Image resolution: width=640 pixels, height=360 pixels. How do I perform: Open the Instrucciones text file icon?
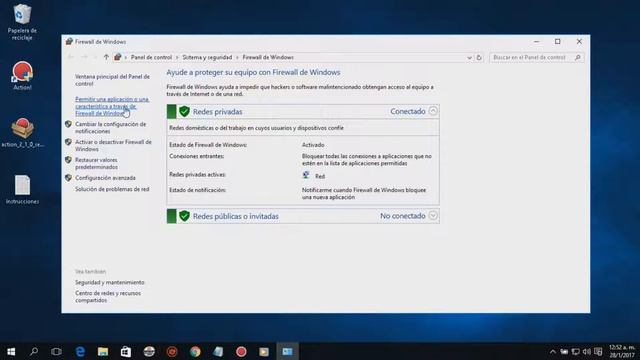click(x=22, y=189)
